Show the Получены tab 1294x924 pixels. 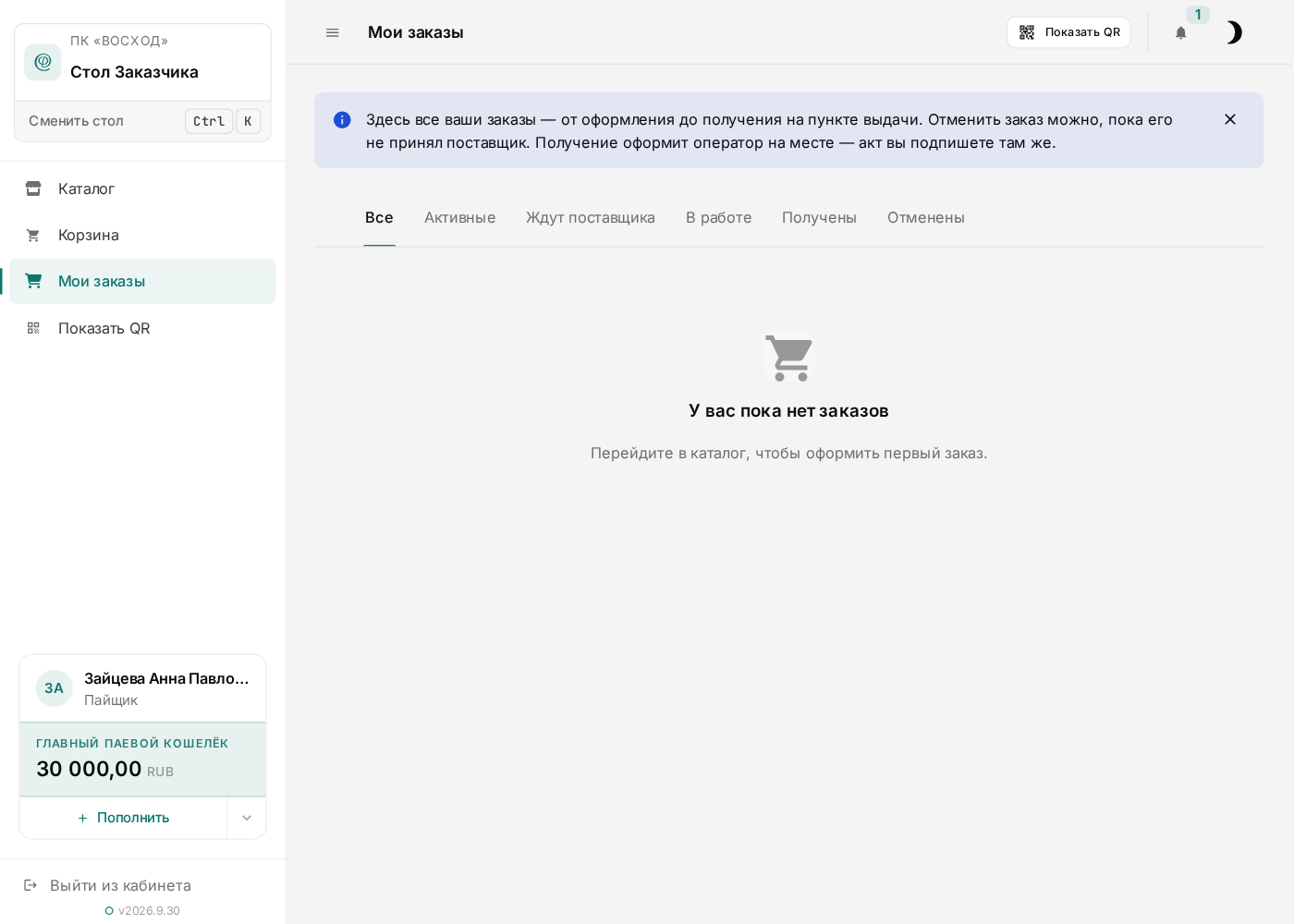[x=819, y=218]
